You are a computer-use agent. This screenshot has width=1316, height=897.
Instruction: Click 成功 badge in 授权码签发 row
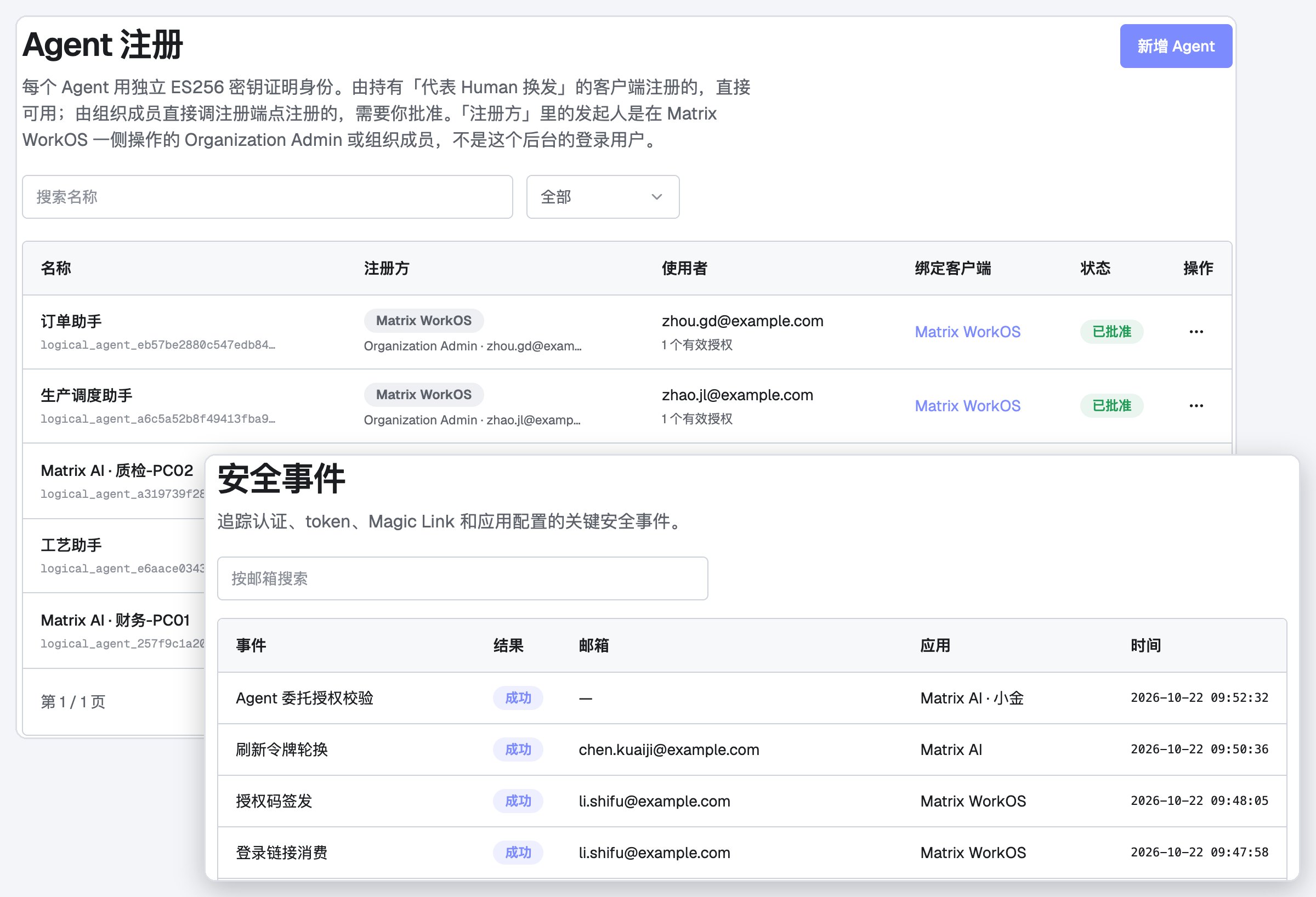click(518, 801)
